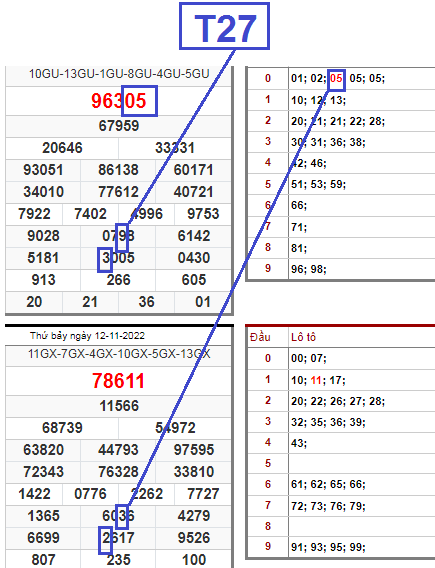Select the four-digit number 1422
The height and width of the screenshot is (568, 435).
tap(34, 494)
